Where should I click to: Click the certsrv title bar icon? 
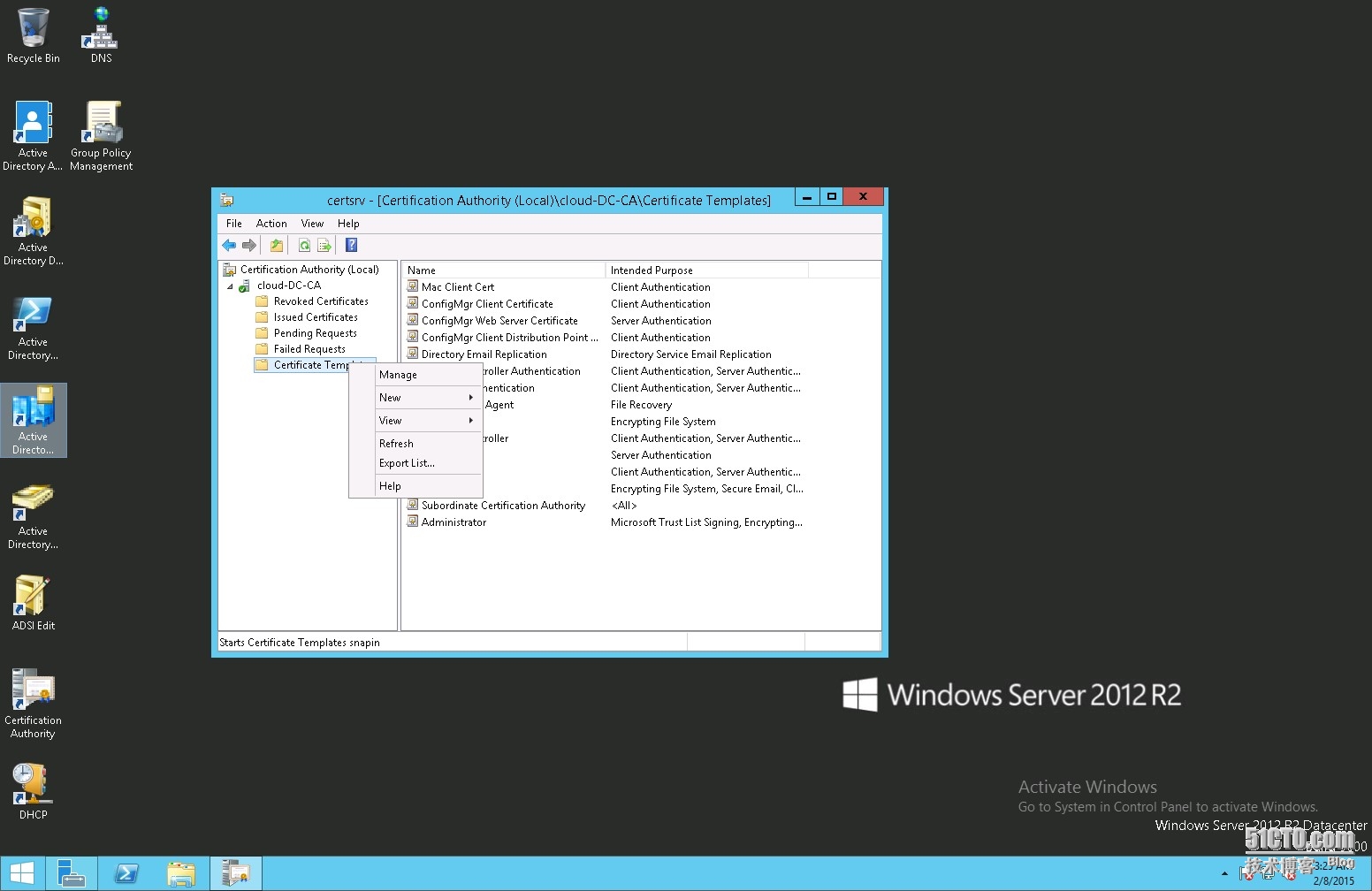[227, 201]
